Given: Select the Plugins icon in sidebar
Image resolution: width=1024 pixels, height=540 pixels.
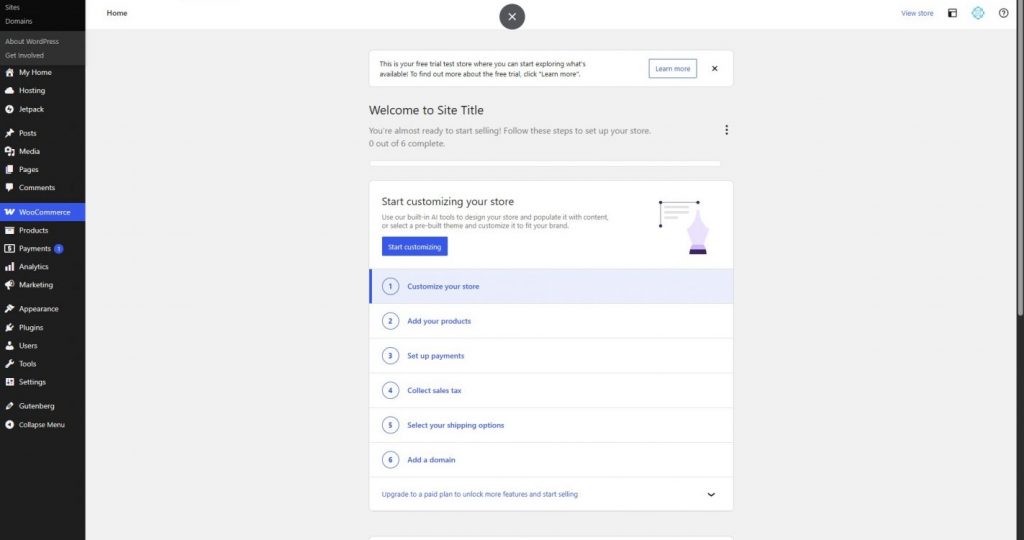Looking at the screenshot, I should [9, 327].
